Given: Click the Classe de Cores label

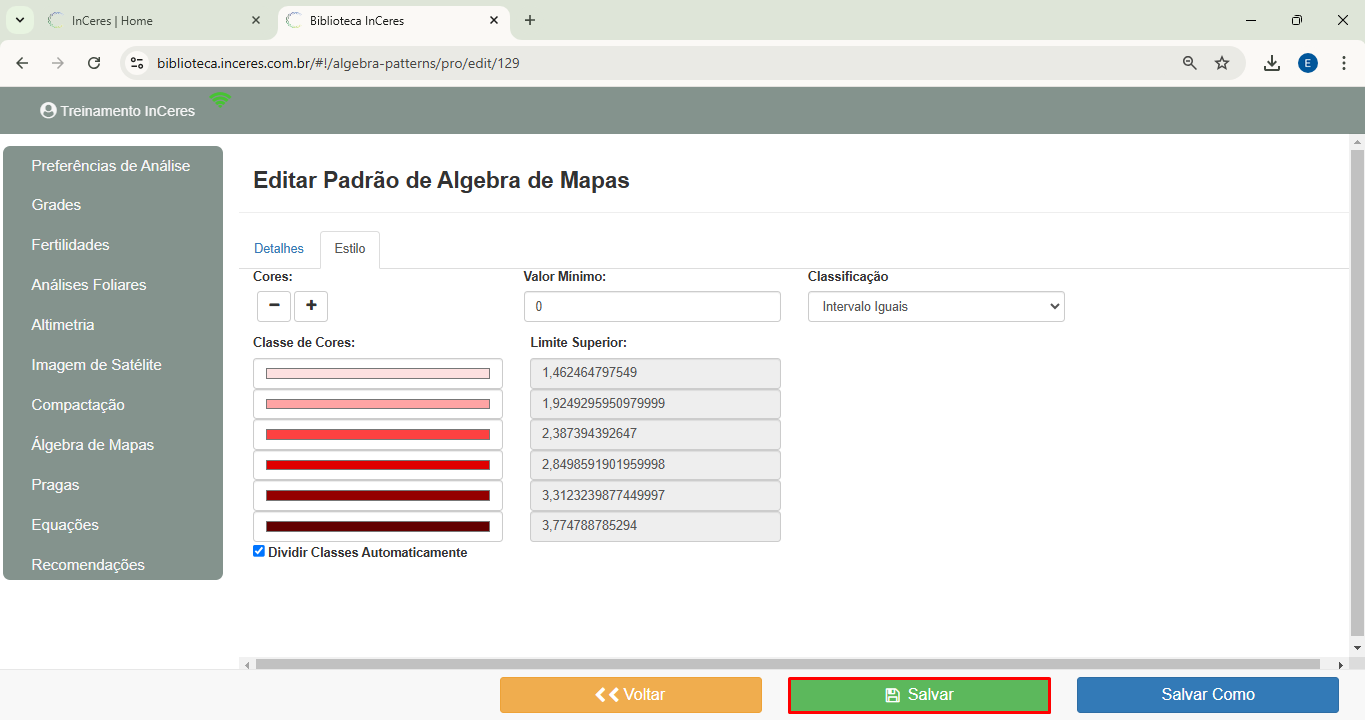Looking at the screenshot, I should click(304, 342).
